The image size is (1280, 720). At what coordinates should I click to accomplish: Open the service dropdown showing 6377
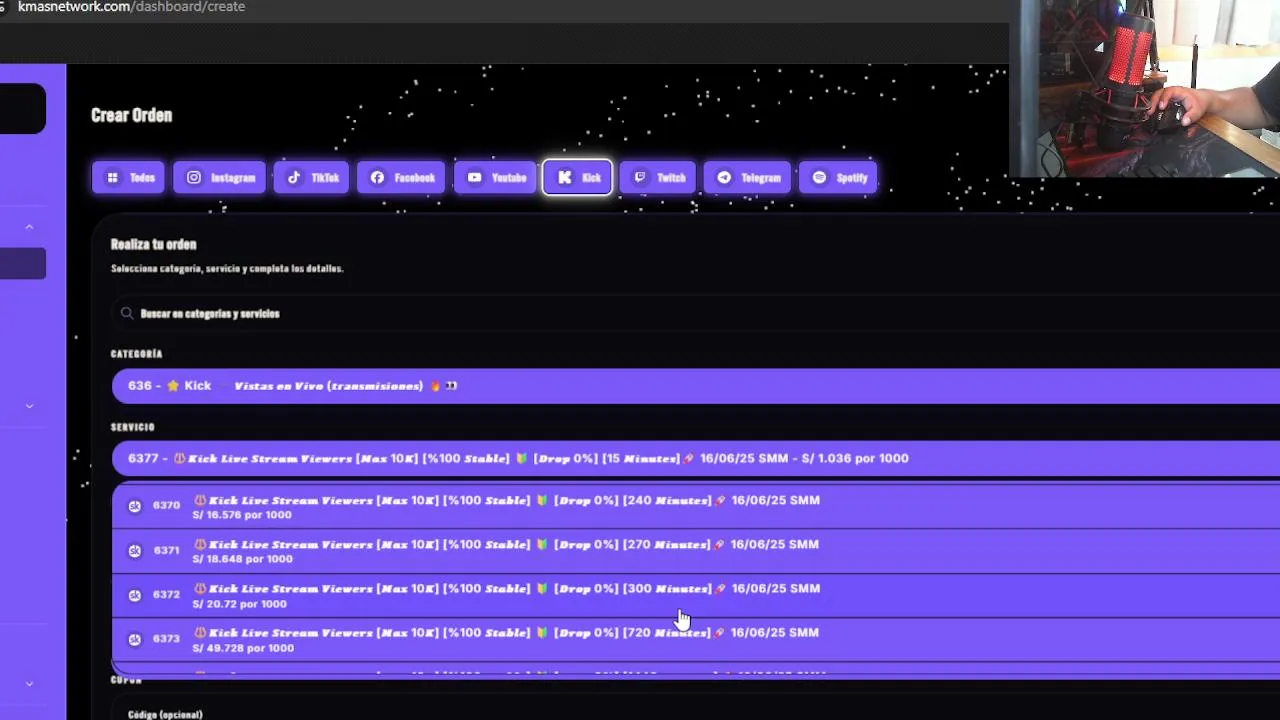(695, 458)
